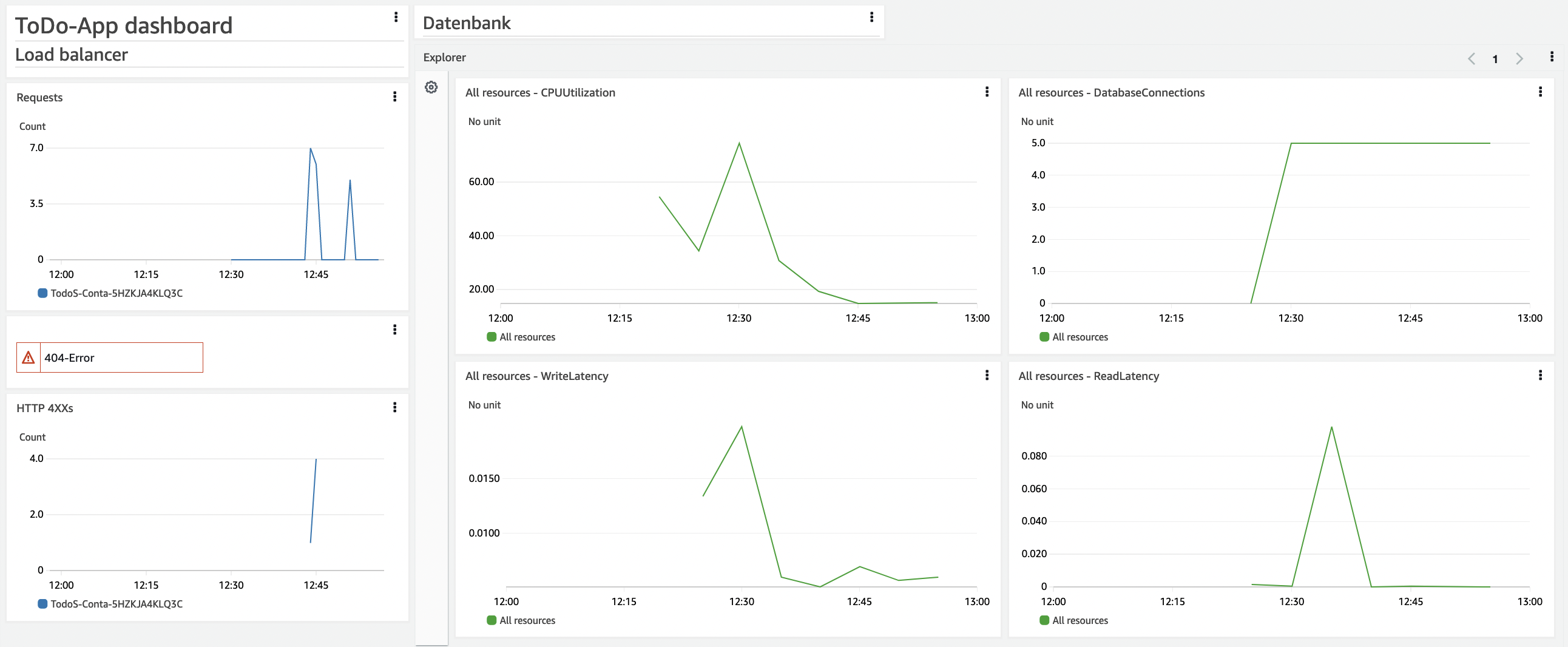Click the 7.0 peak in the Requests chart
The image size is (1568, 647).
311,149
